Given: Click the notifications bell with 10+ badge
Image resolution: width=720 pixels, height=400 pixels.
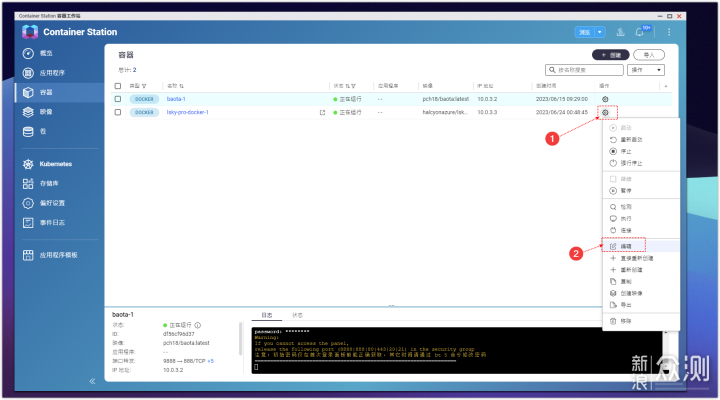Looking at the screenshot, I should click(641, 32).
